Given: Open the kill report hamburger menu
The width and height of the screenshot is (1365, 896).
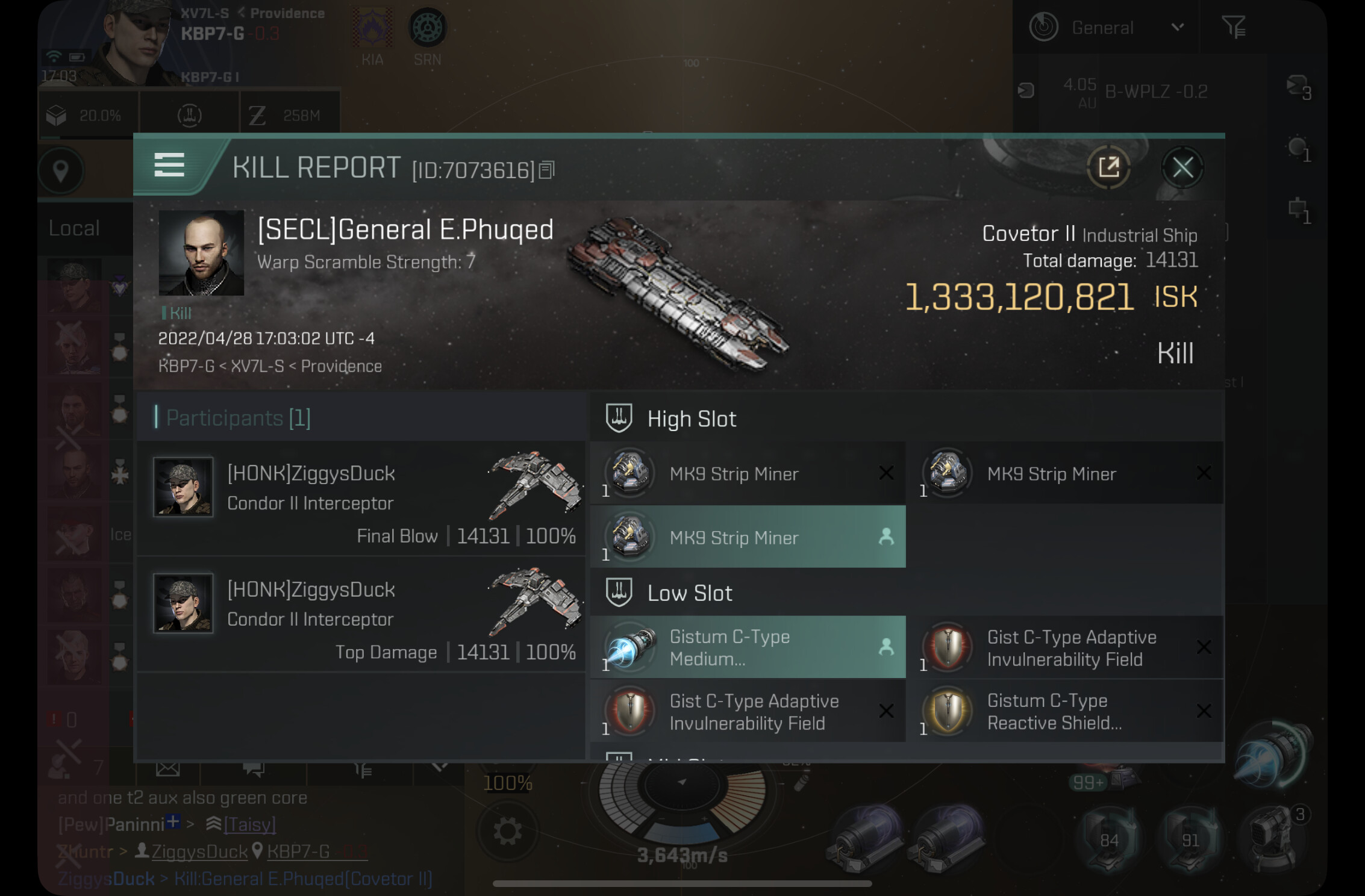Looking at the screenshot, I should click(169, 164).
